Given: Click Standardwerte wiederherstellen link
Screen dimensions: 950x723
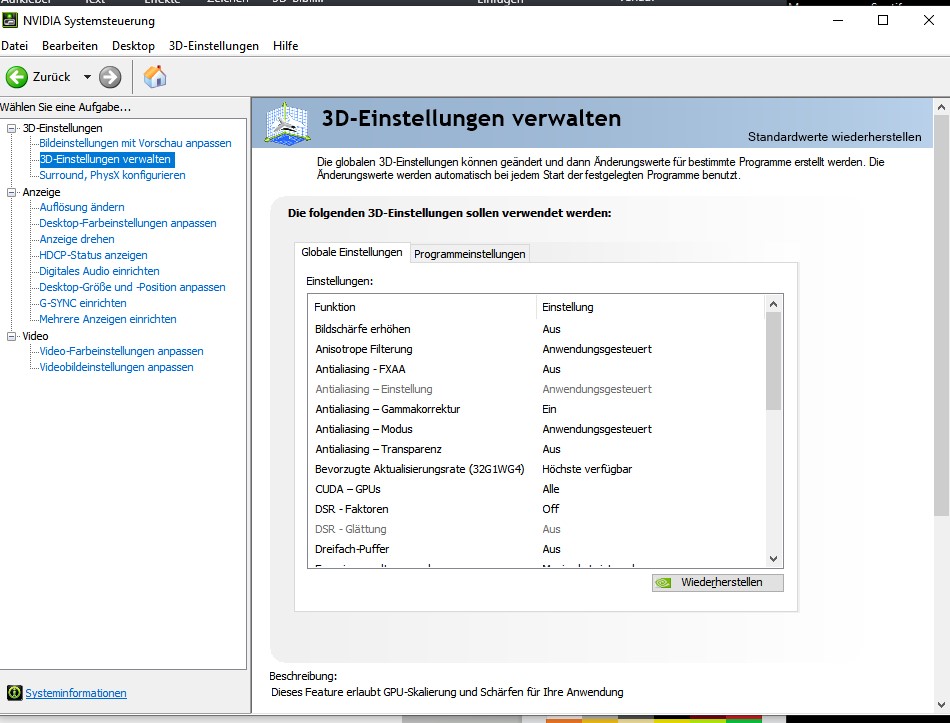Looking at the screenshot, I should (834, 137).
